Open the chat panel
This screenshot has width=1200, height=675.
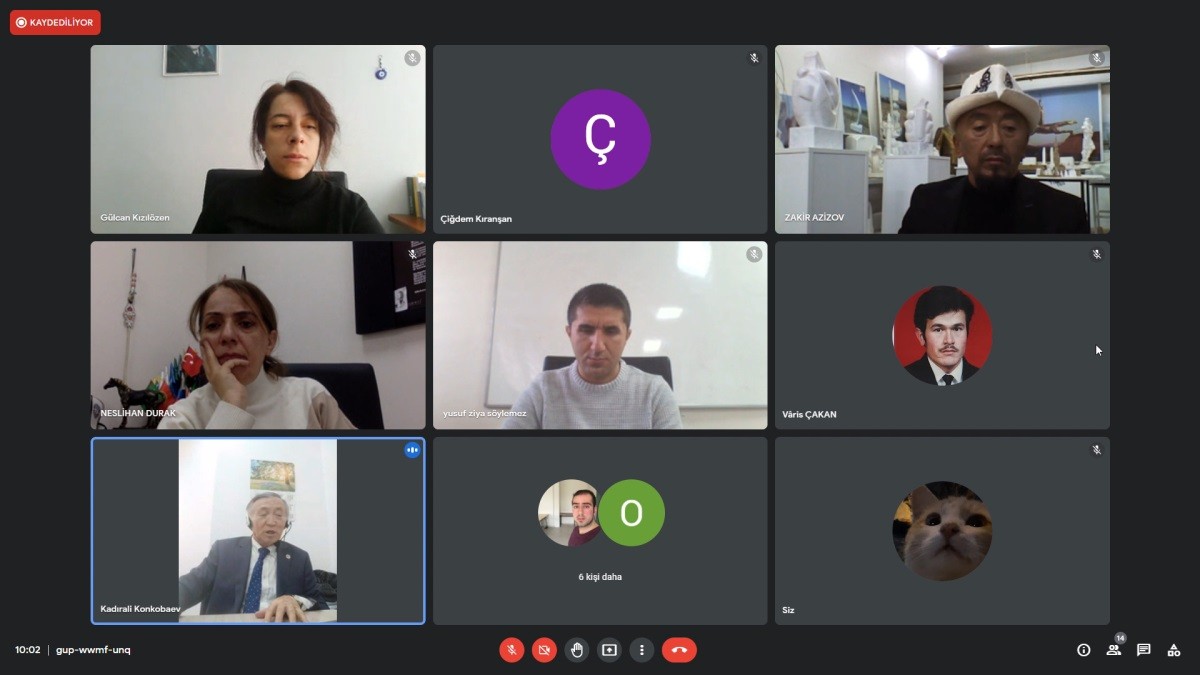coord(1144,650)
